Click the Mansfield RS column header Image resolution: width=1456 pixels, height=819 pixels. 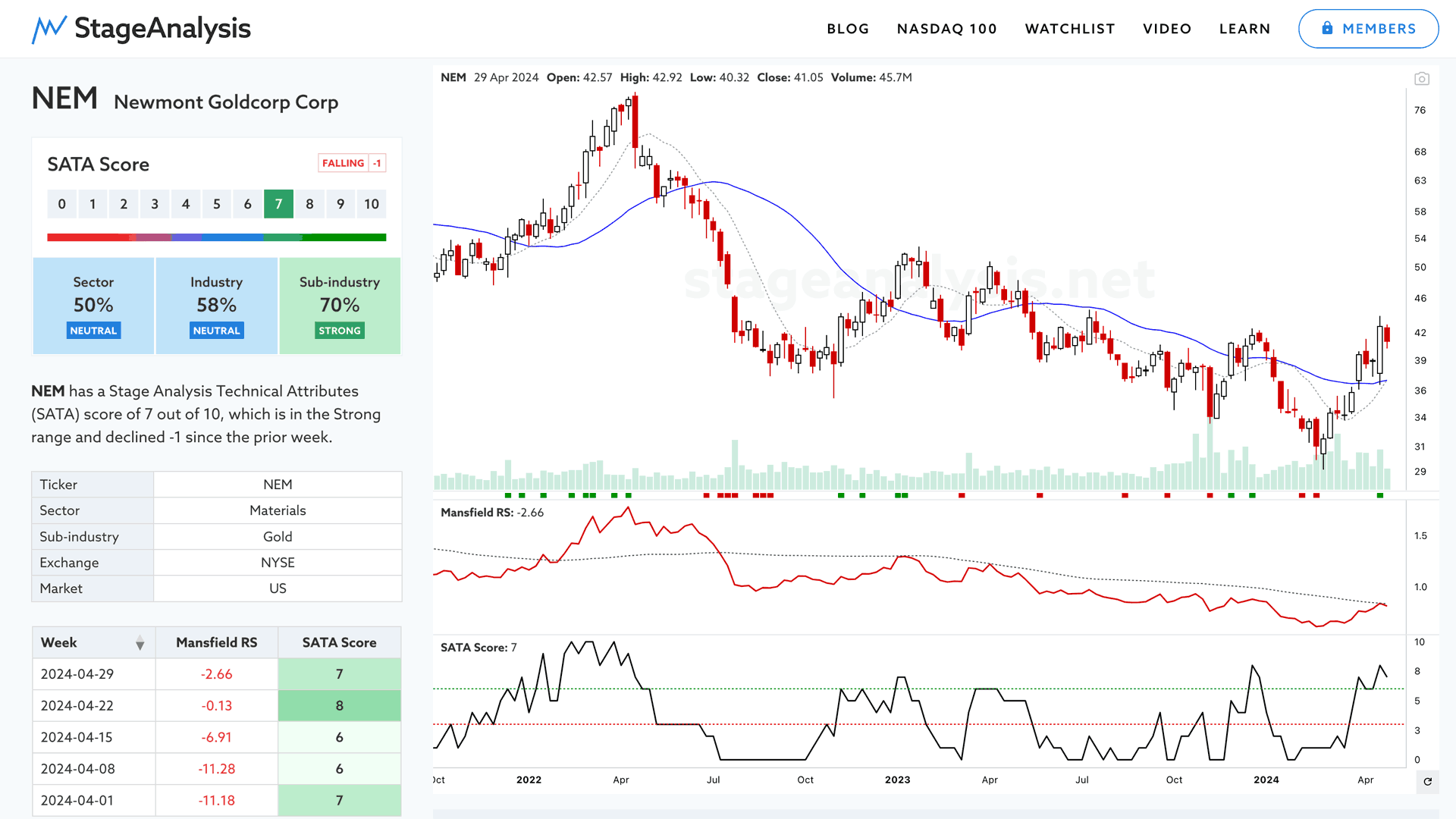(216, 642)
